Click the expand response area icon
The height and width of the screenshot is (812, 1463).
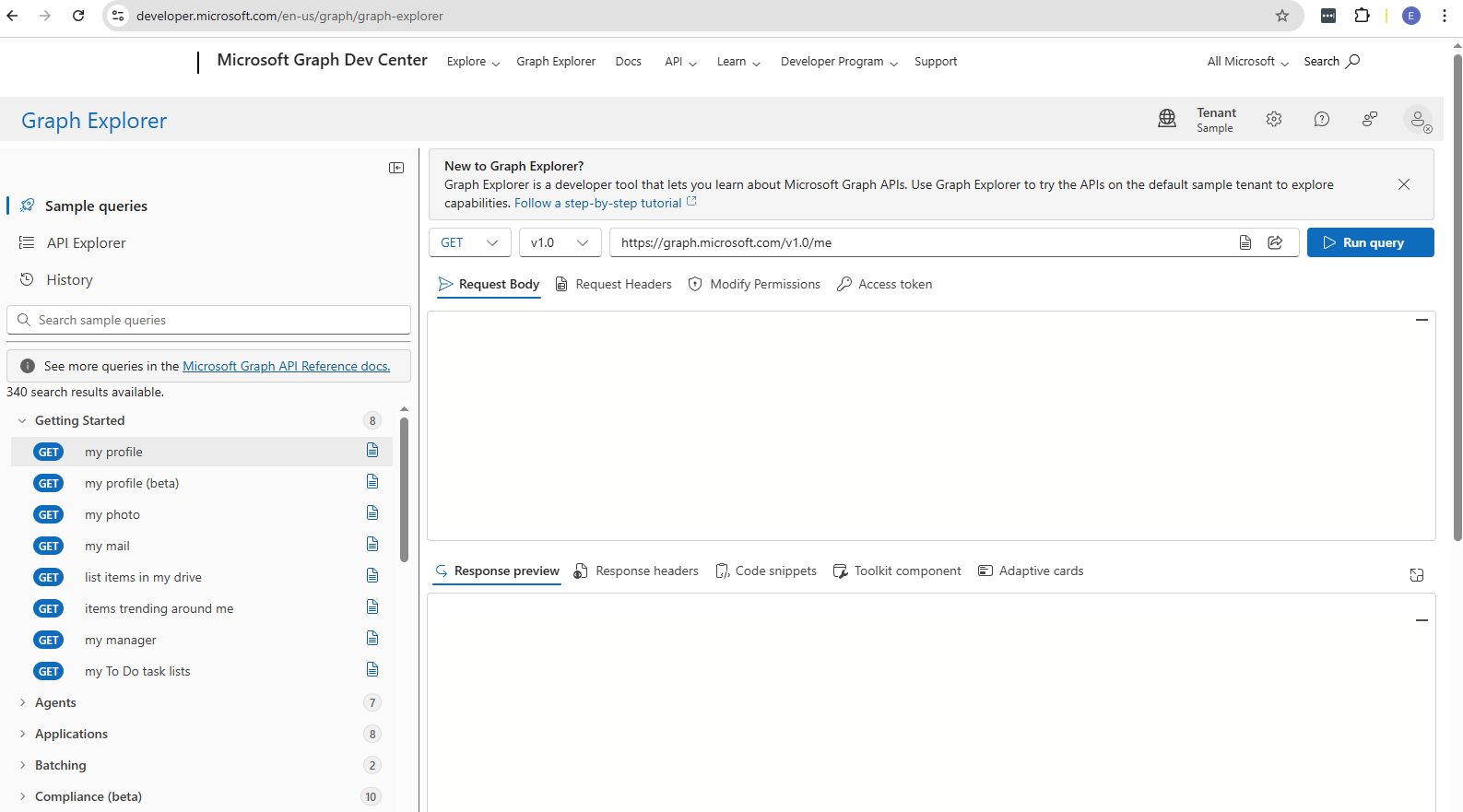tap(1416, 575)
